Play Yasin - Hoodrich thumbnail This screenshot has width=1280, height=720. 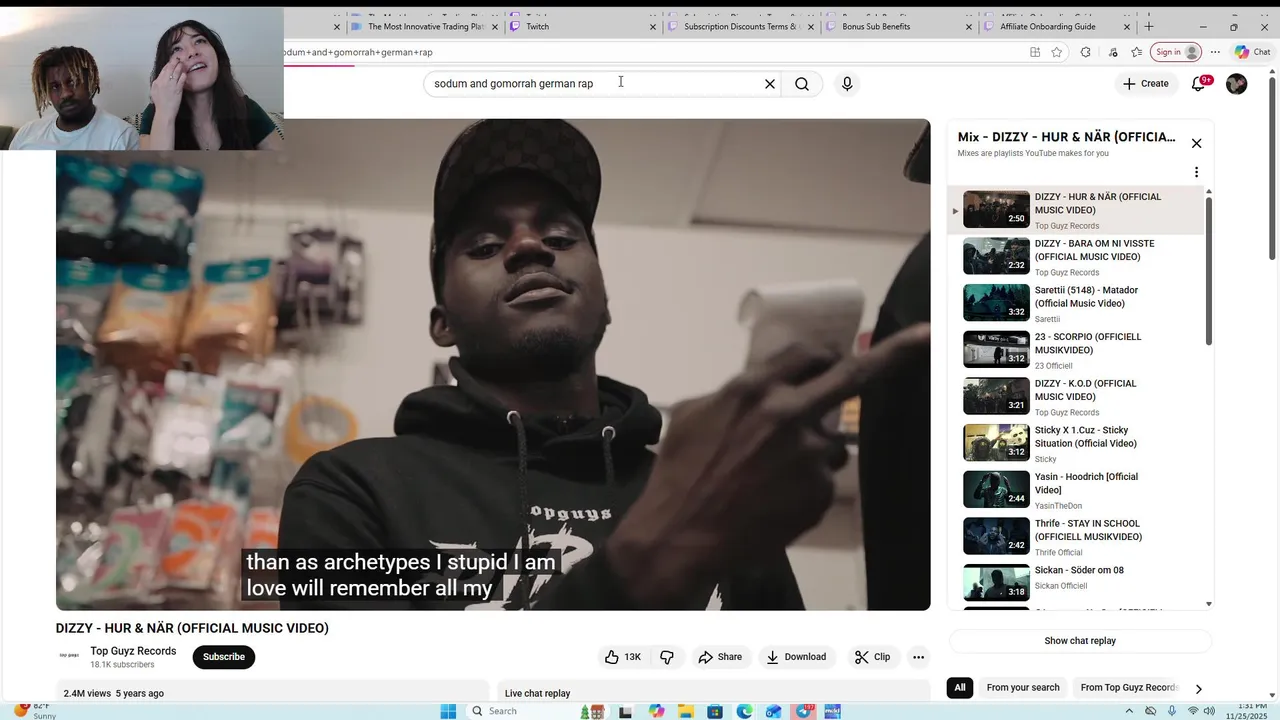tap(996, 490)
